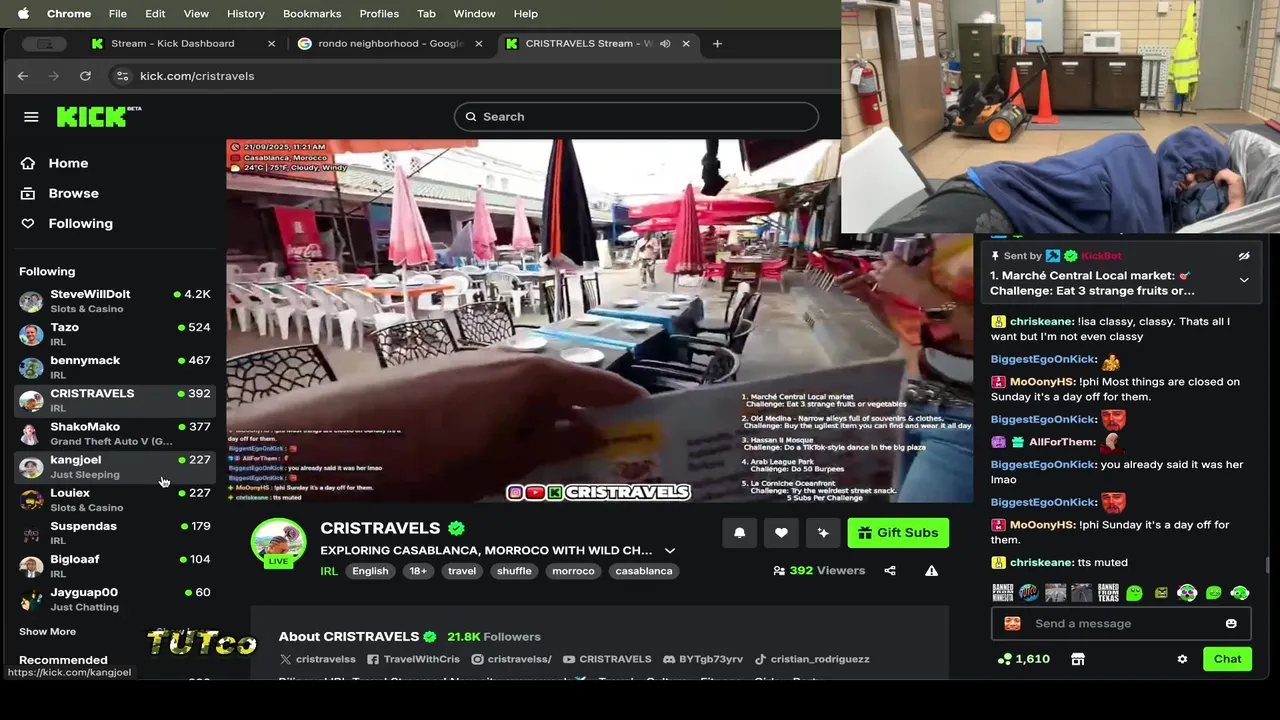Open the Profiles menu
Screen dimensions: 1280x720
(x=379, y=14)
